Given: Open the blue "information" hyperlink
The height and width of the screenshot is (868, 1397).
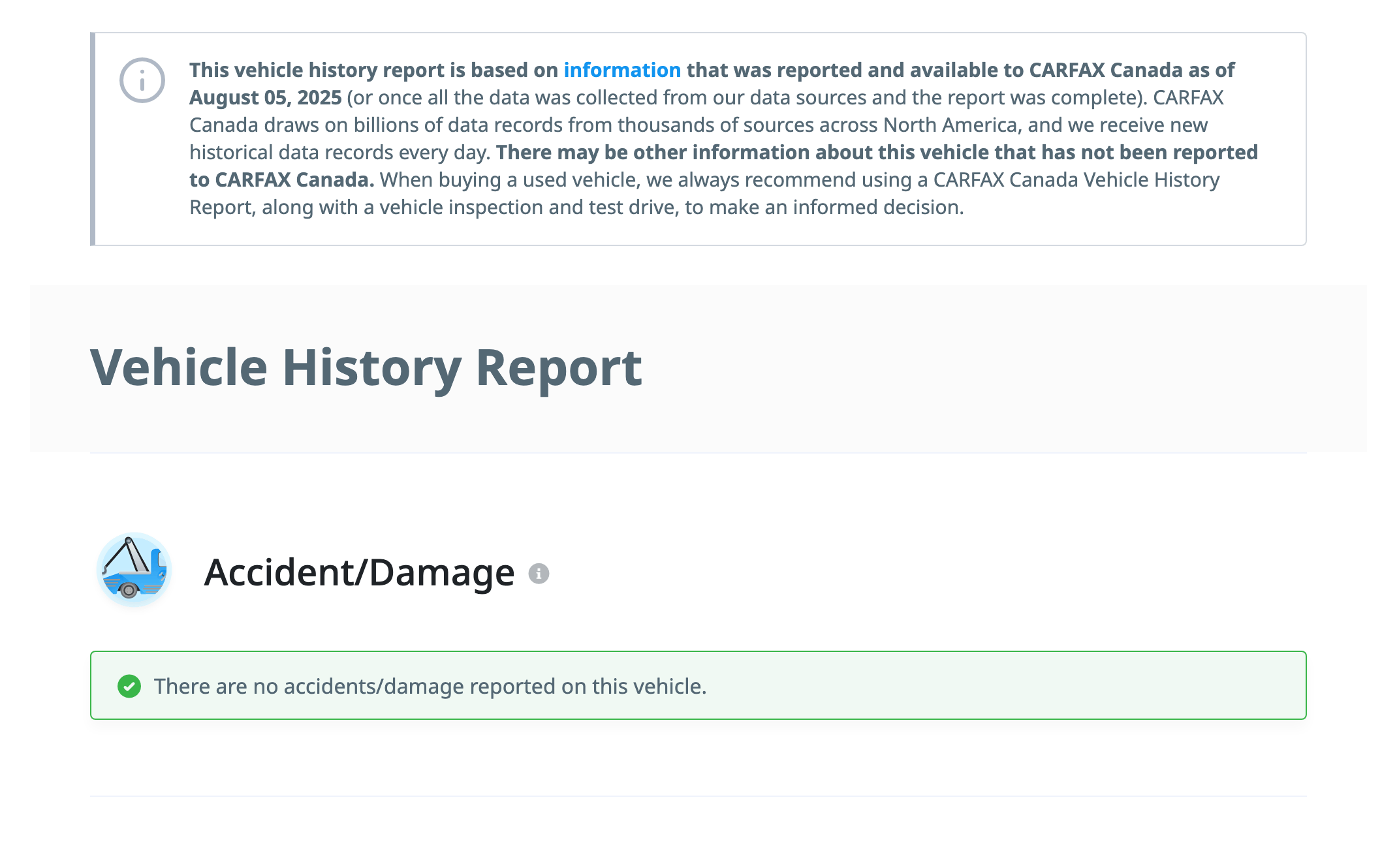Looking at the screenshot, I should click(621, 70).
